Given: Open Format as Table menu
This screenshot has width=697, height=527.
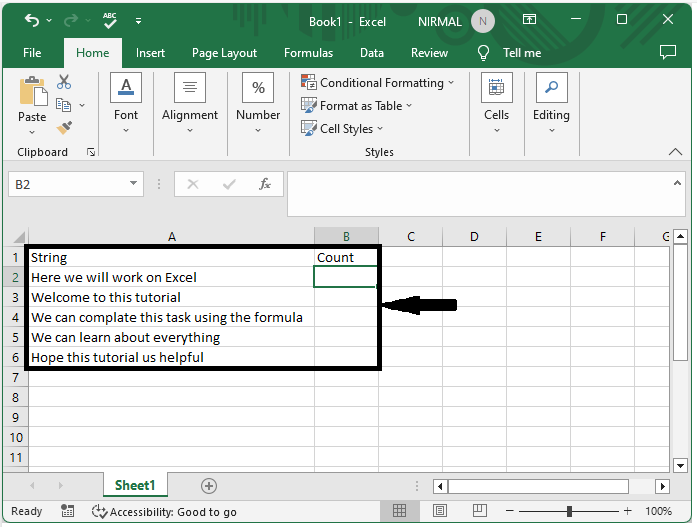Looking at the screenshot, I should pyautogui.click(x=357, y=106).
